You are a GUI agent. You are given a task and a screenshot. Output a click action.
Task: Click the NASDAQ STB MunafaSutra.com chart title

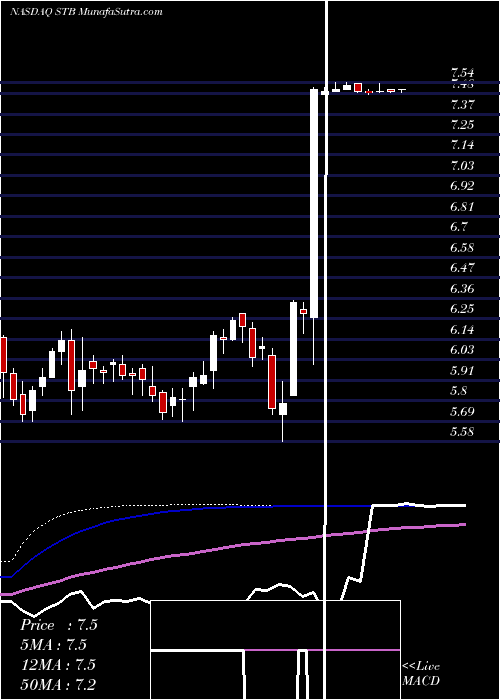coord(86,12)
